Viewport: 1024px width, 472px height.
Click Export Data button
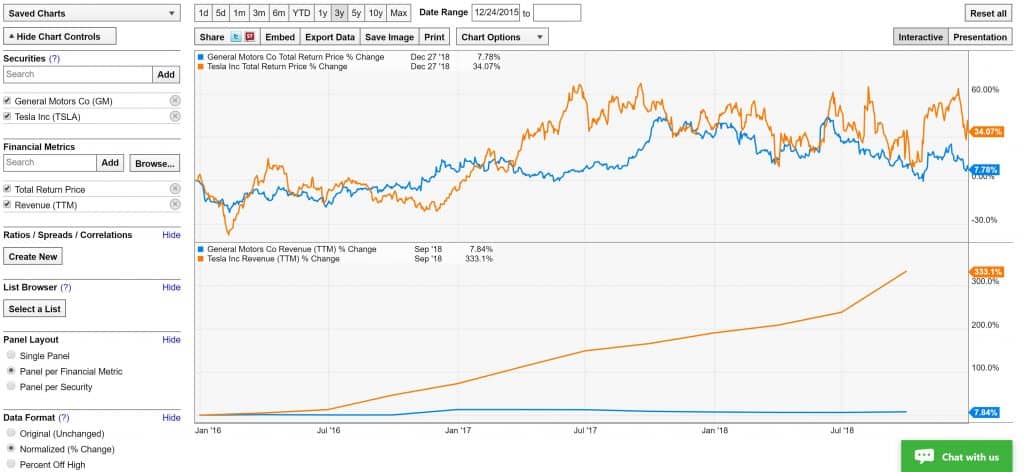pyautogui.click(x=330, y=37)
